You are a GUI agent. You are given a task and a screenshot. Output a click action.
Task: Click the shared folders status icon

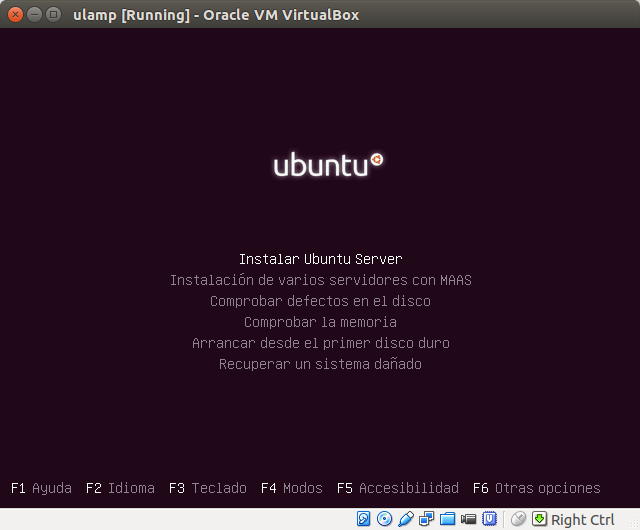coord(447,519)
